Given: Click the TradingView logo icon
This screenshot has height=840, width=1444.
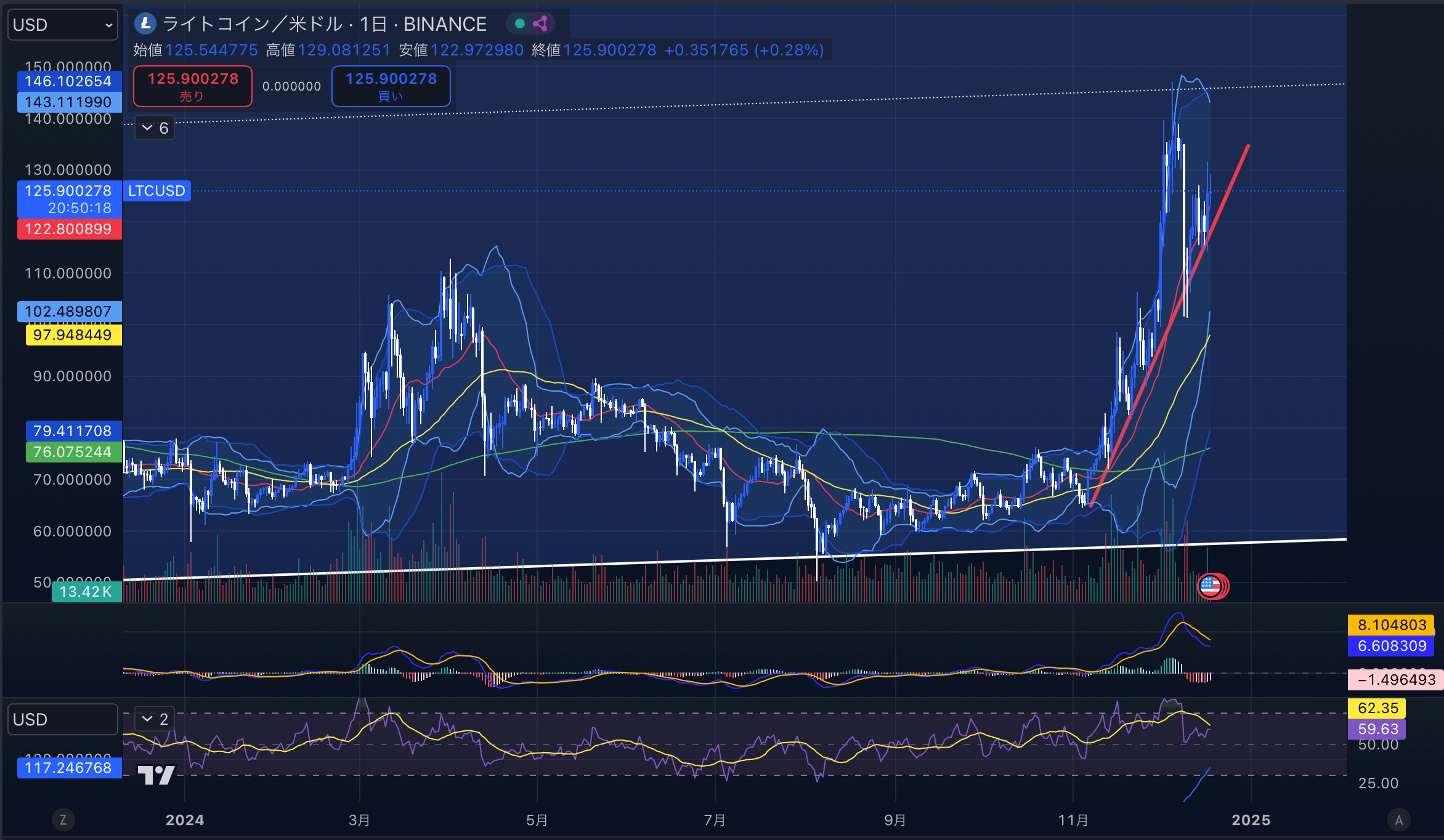Looking at the screenshot, I should coord(156,775).
